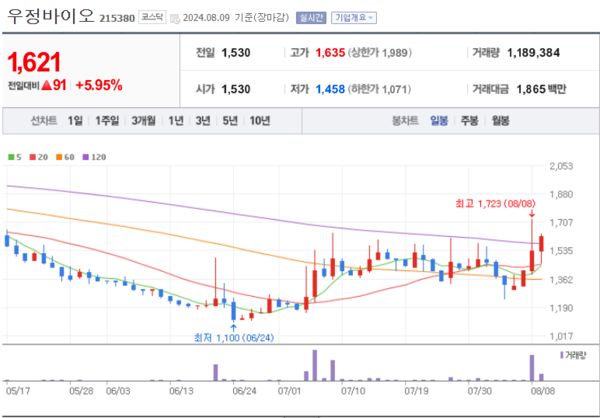Click the tallest volume bar after 07/01
The height and width of the screenshot is (418, 600).
315,366
